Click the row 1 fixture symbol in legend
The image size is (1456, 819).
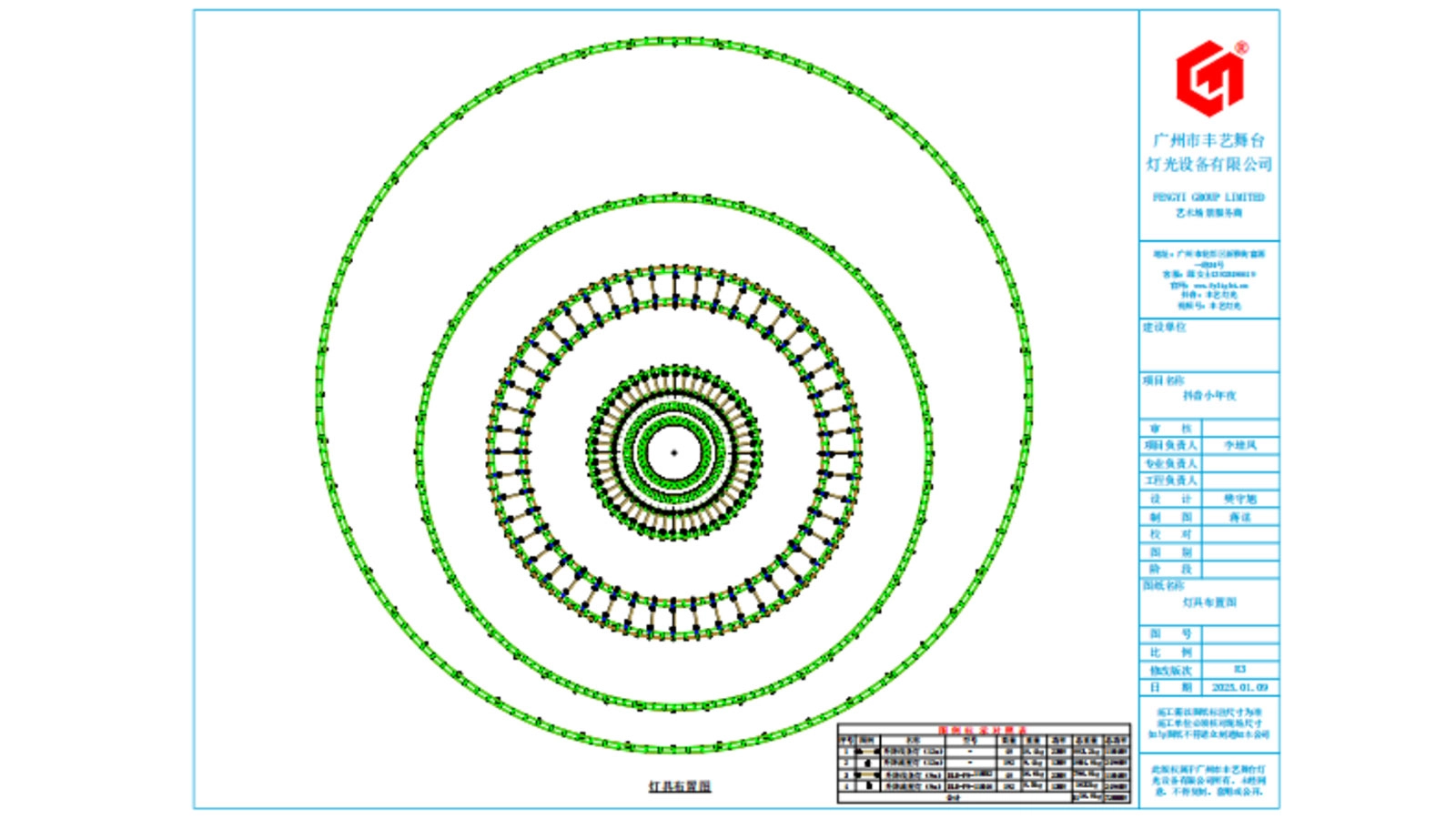pos(866,752)
